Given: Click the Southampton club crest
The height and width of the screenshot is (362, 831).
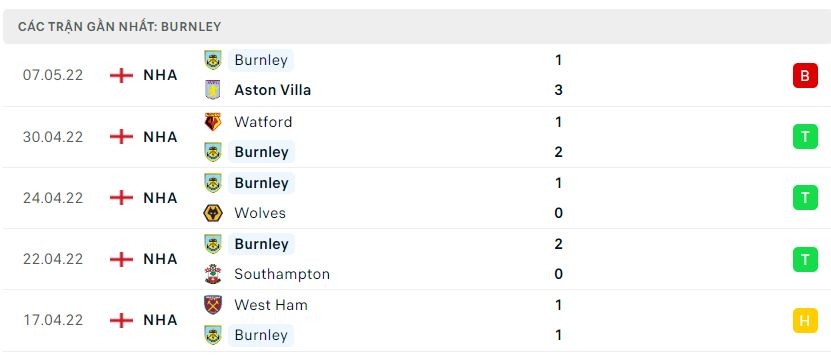Looking at the screenshot, I should 213,274.
